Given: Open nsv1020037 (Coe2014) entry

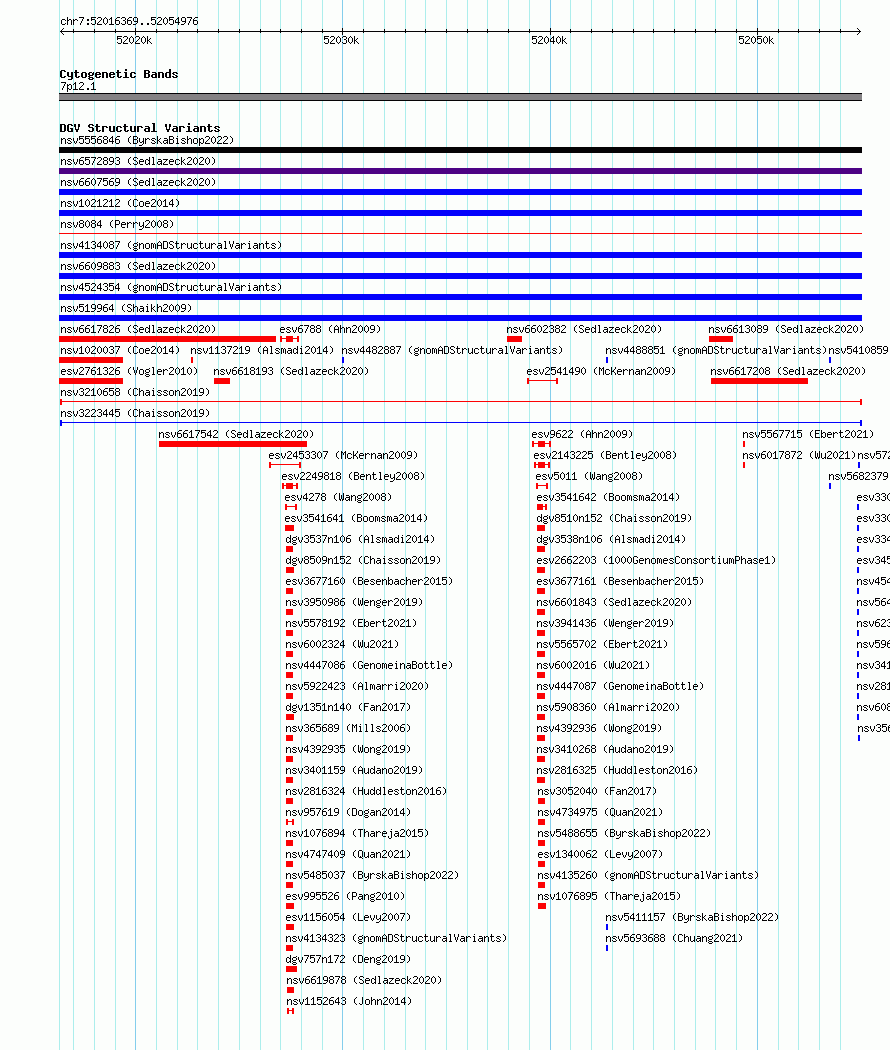Looking at the screenshot, I should pos(120,350).
